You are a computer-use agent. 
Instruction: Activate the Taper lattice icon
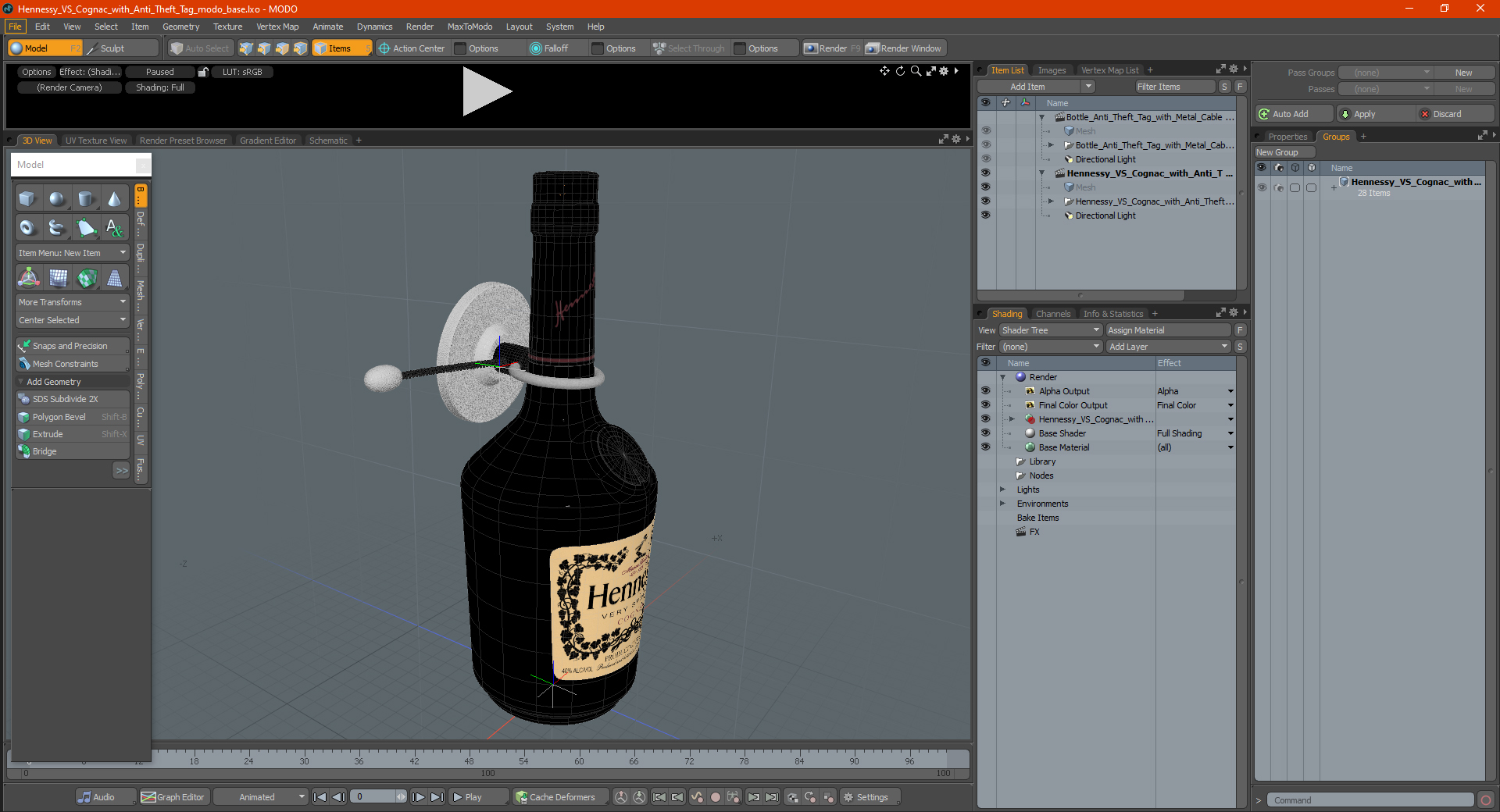[114, 277]
